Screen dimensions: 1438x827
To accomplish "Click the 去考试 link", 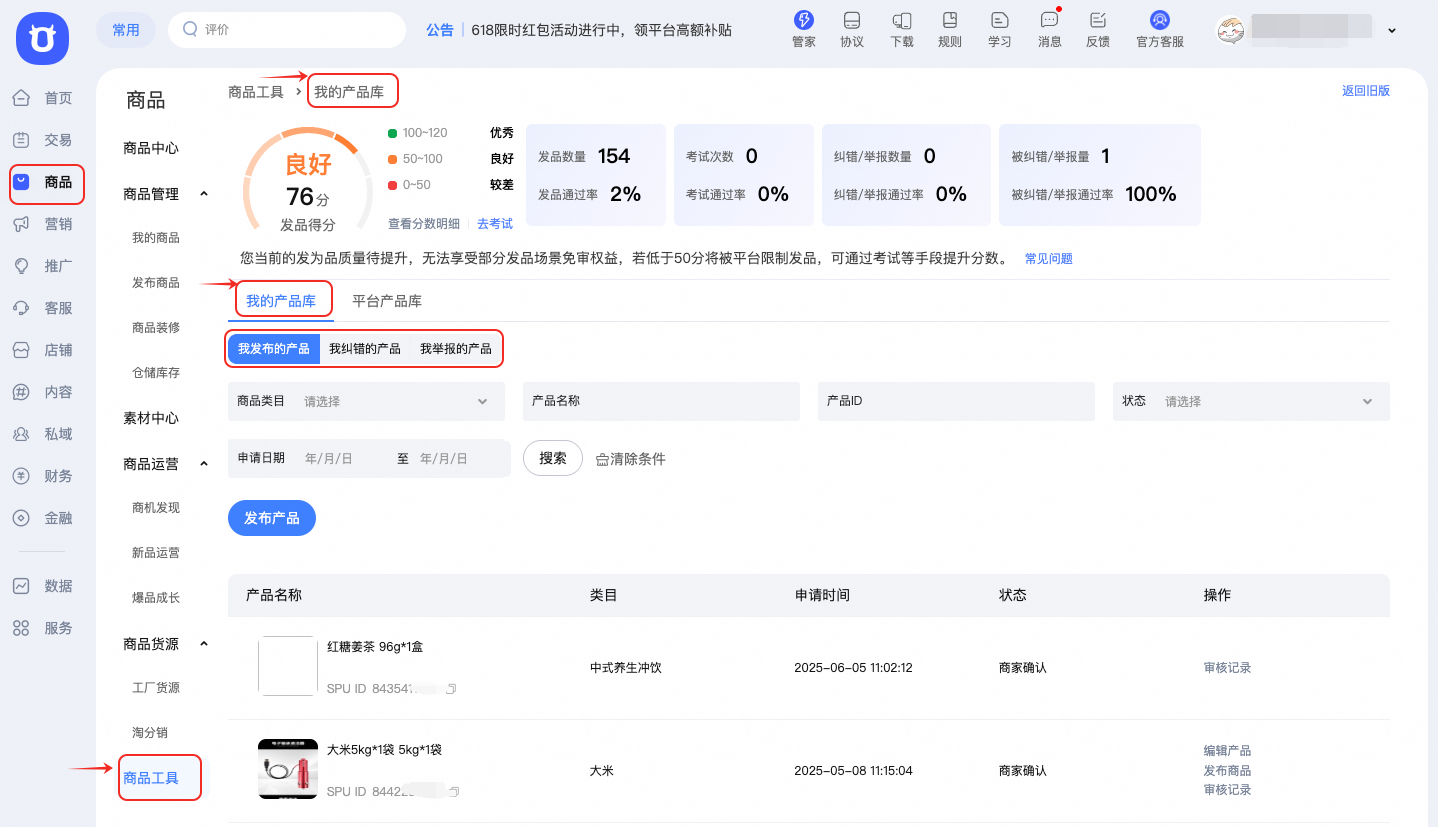I will click(x=495, y=224).
